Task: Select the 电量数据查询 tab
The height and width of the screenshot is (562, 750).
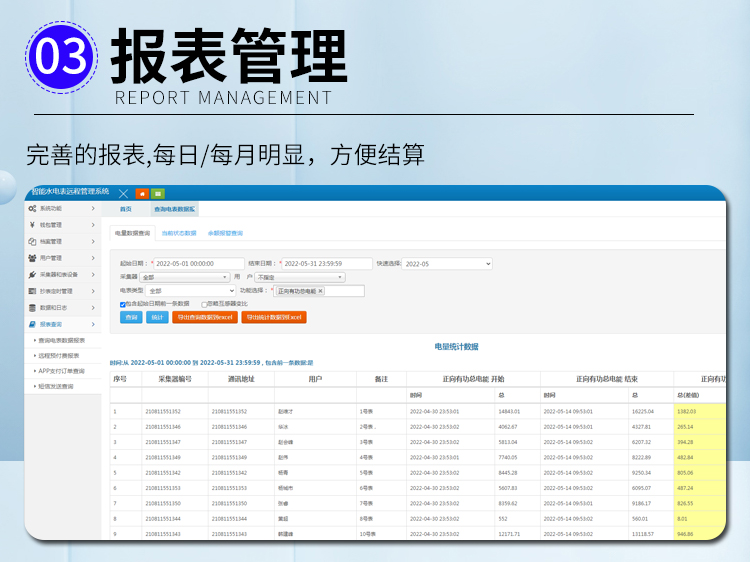Action: pos(132,233)
